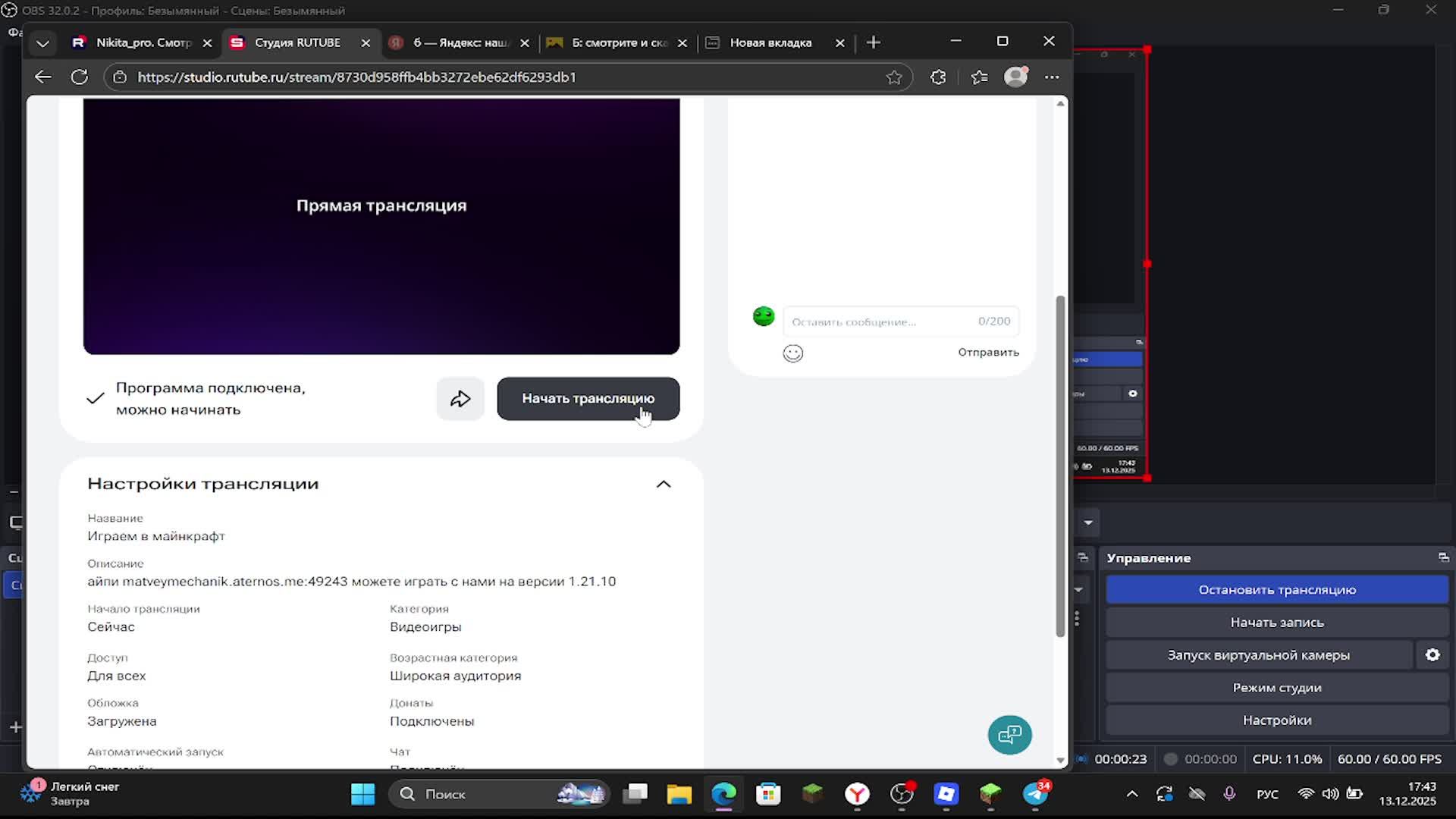
Task: Open browser extensions puzzle icon
Action: [938, 77]
